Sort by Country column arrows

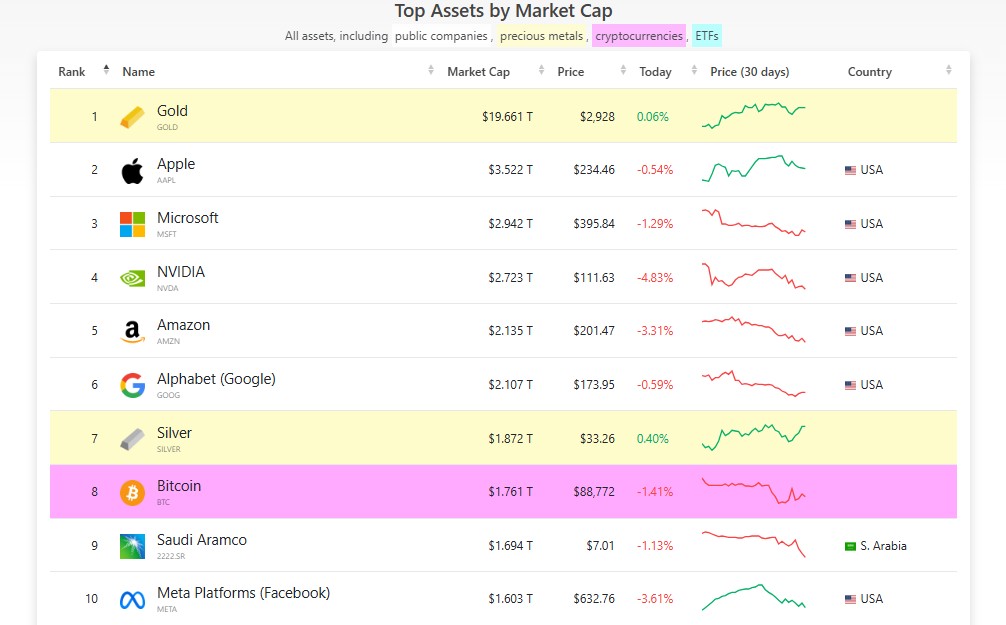point(948,70)
